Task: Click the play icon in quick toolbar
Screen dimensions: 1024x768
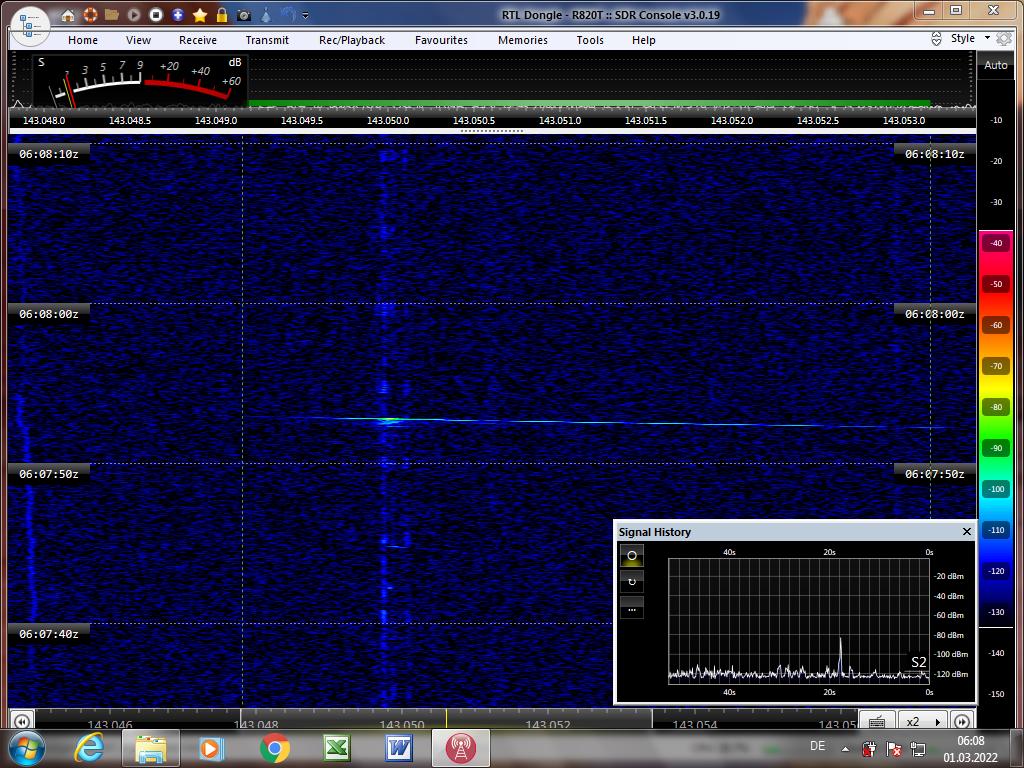Action: (x=134, y=14)
